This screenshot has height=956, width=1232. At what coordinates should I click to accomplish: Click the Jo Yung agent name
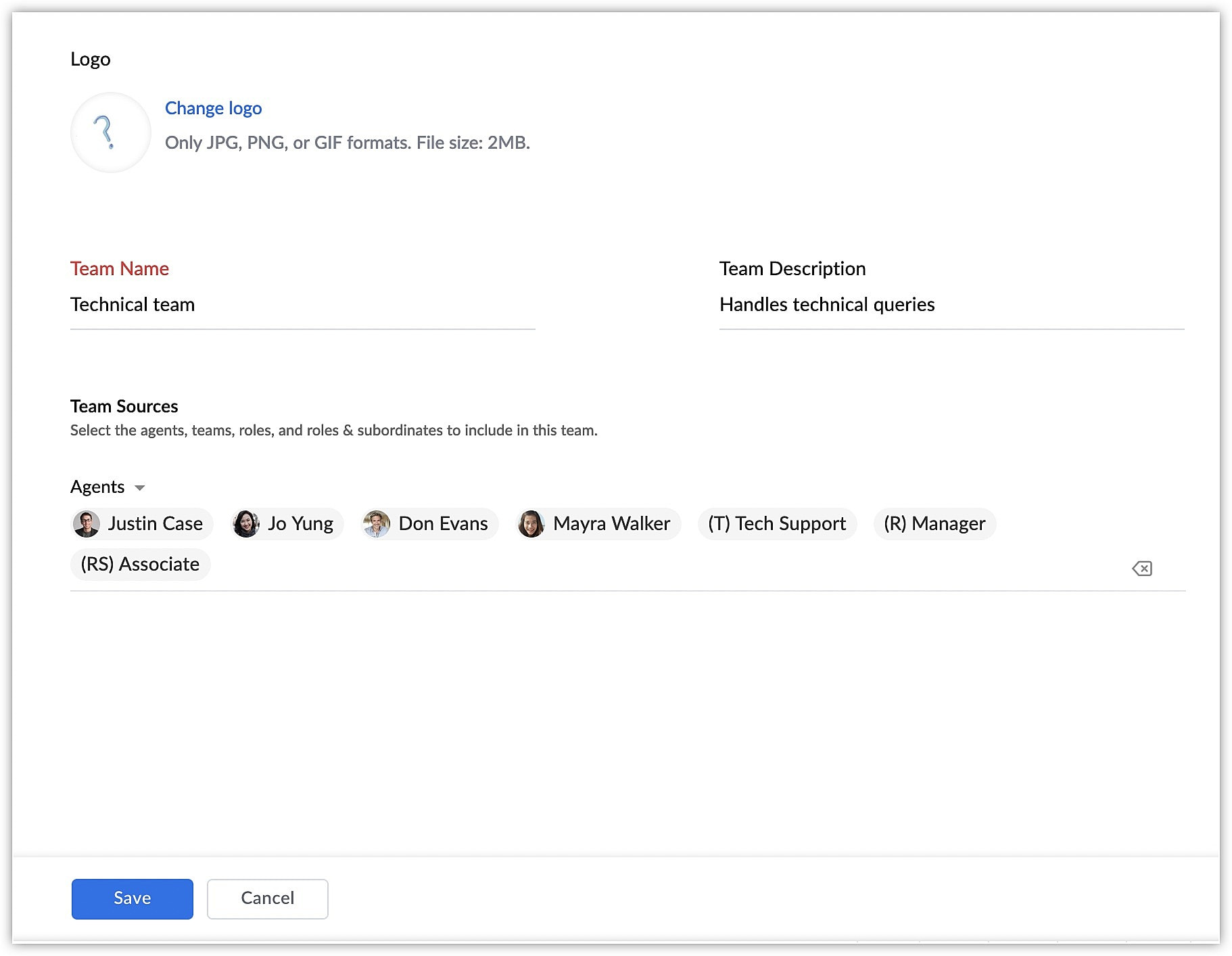pos(300,524)
